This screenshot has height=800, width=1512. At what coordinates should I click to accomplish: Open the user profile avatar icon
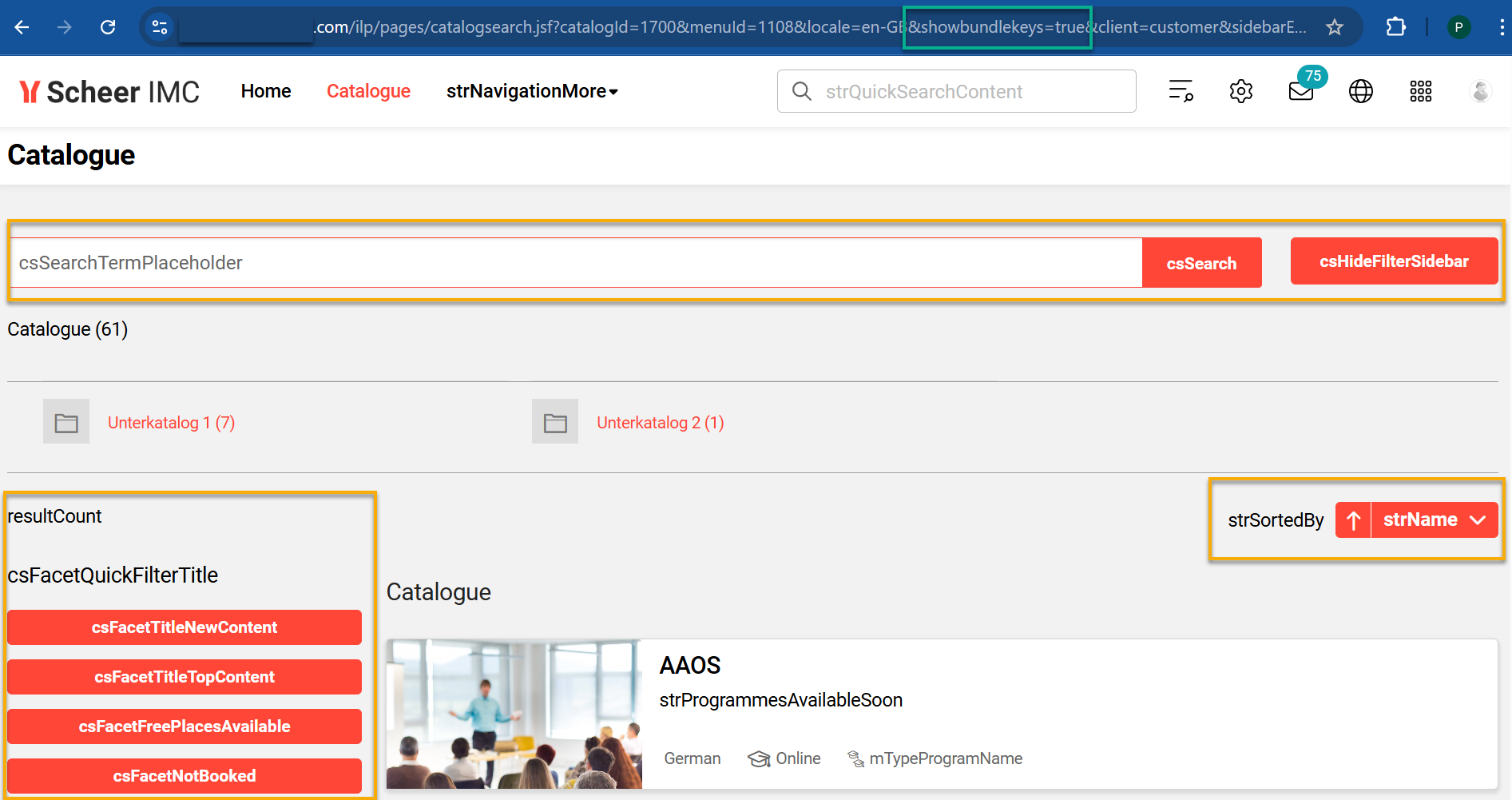click(x=1480, y=91)
